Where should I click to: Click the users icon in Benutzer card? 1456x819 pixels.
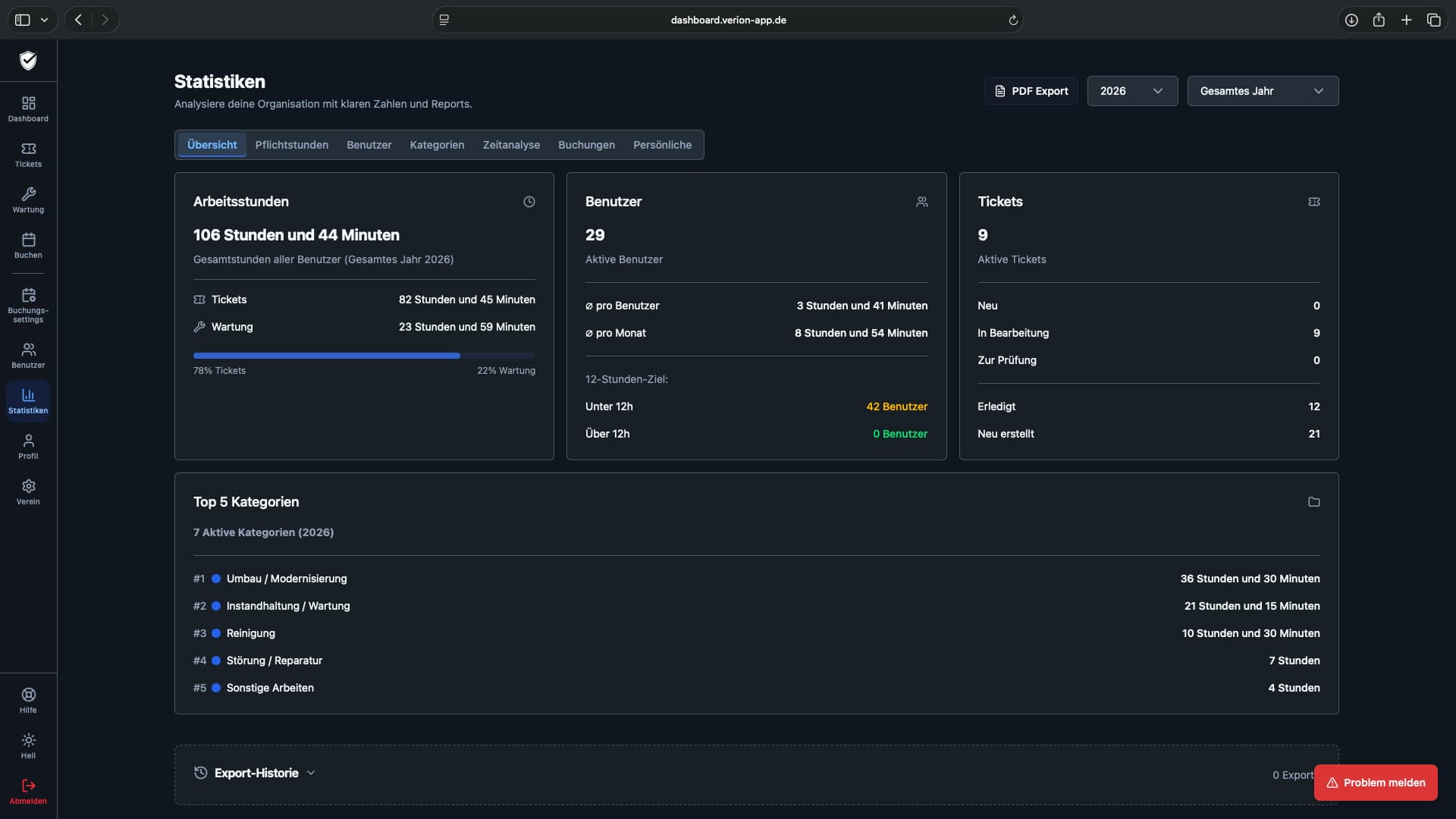922,202
